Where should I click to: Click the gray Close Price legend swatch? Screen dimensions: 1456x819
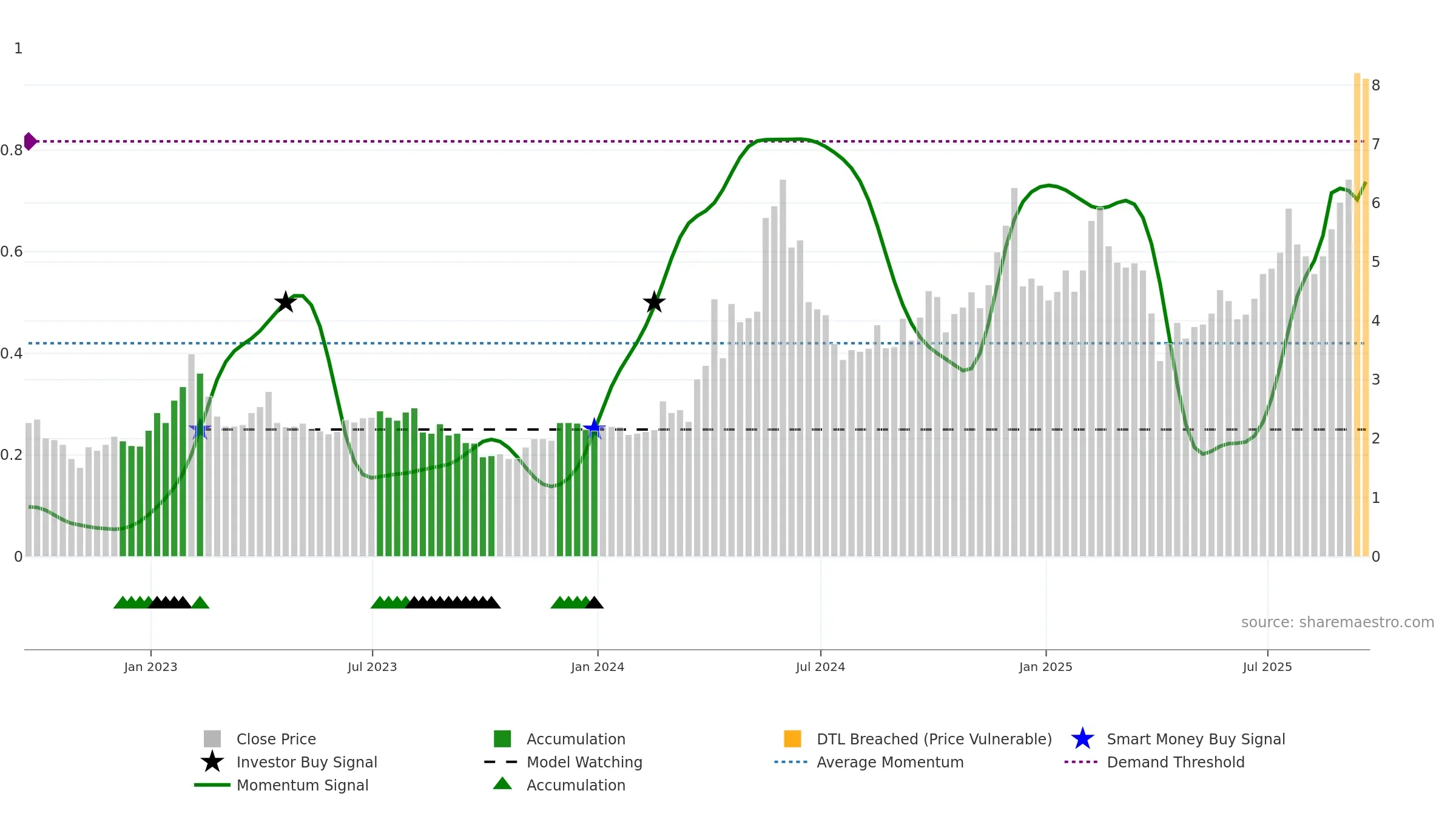[212, 739]
